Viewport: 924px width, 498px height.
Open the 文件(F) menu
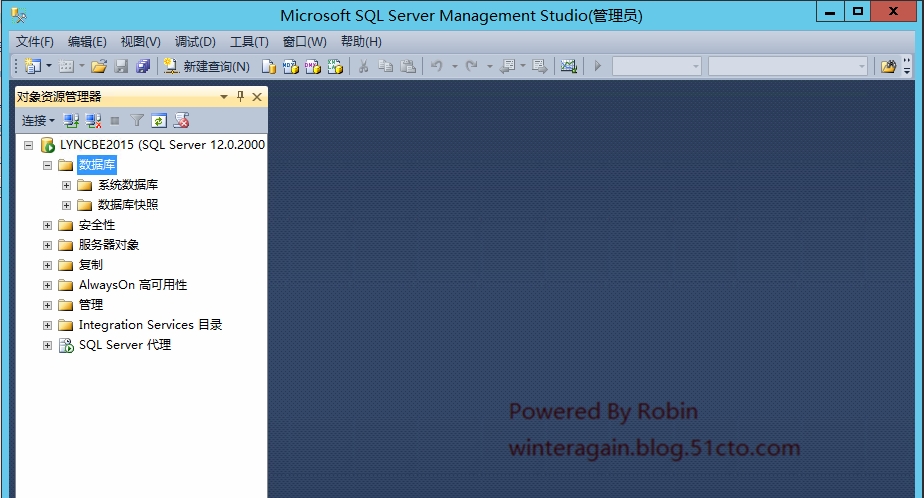coord(34,42)
